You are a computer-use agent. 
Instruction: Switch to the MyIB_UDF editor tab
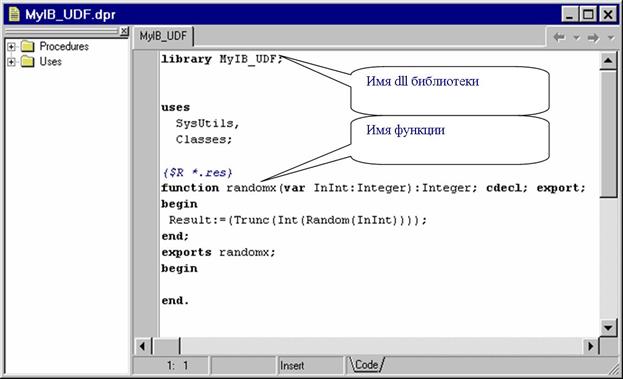pyautogui.click(x=163, y=36)
